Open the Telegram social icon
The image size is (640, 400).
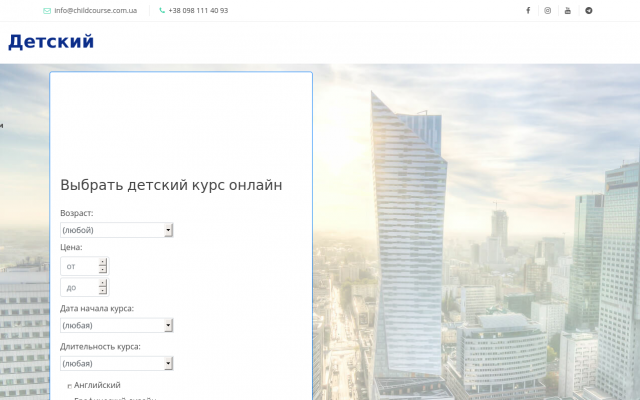(x=589, y=11)
